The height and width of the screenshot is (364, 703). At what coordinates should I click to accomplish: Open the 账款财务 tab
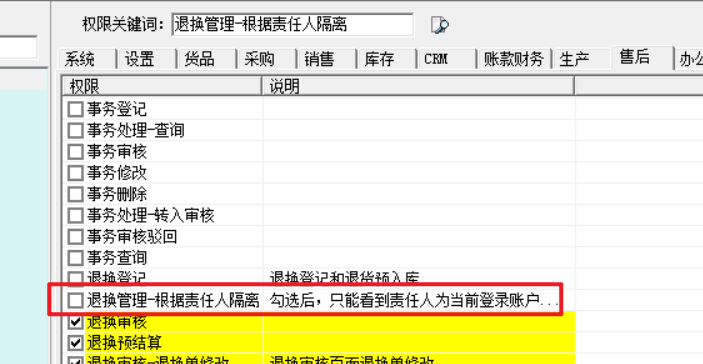point(514,59)
